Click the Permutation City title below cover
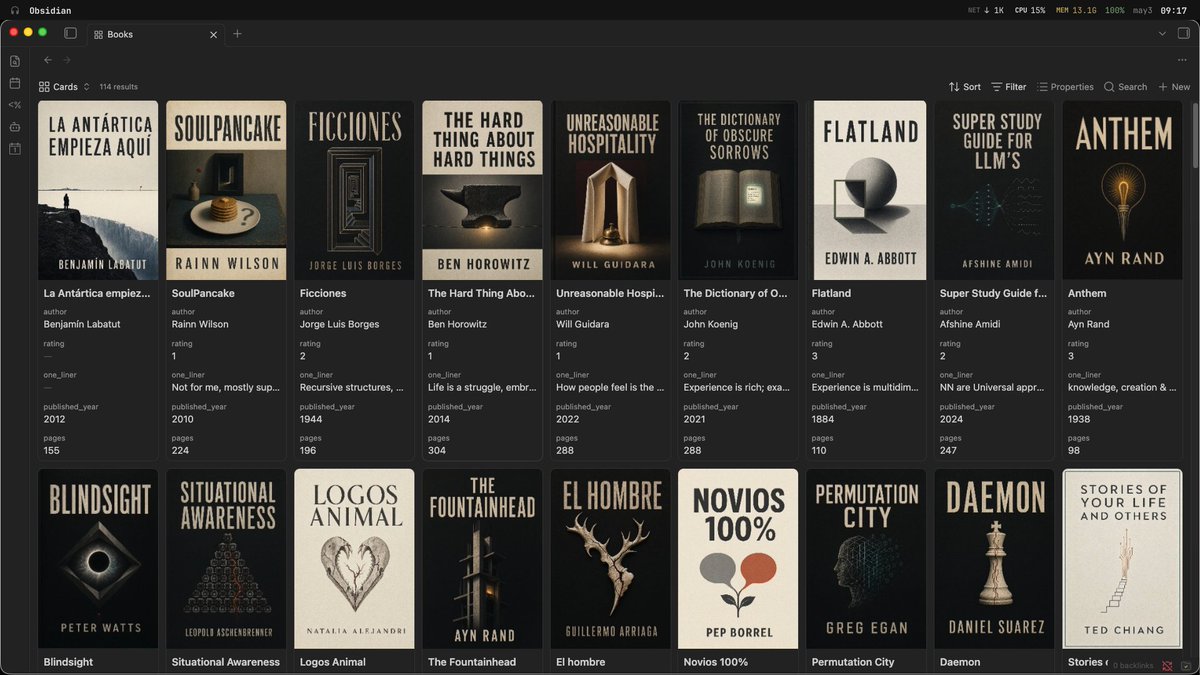The image size is (1200, 675). click(853, 662)
